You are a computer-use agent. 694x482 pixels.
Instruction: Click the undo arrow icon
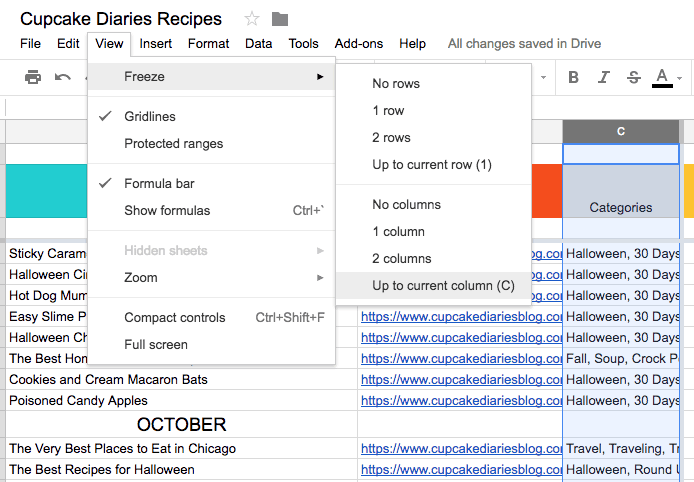[62, 77]
